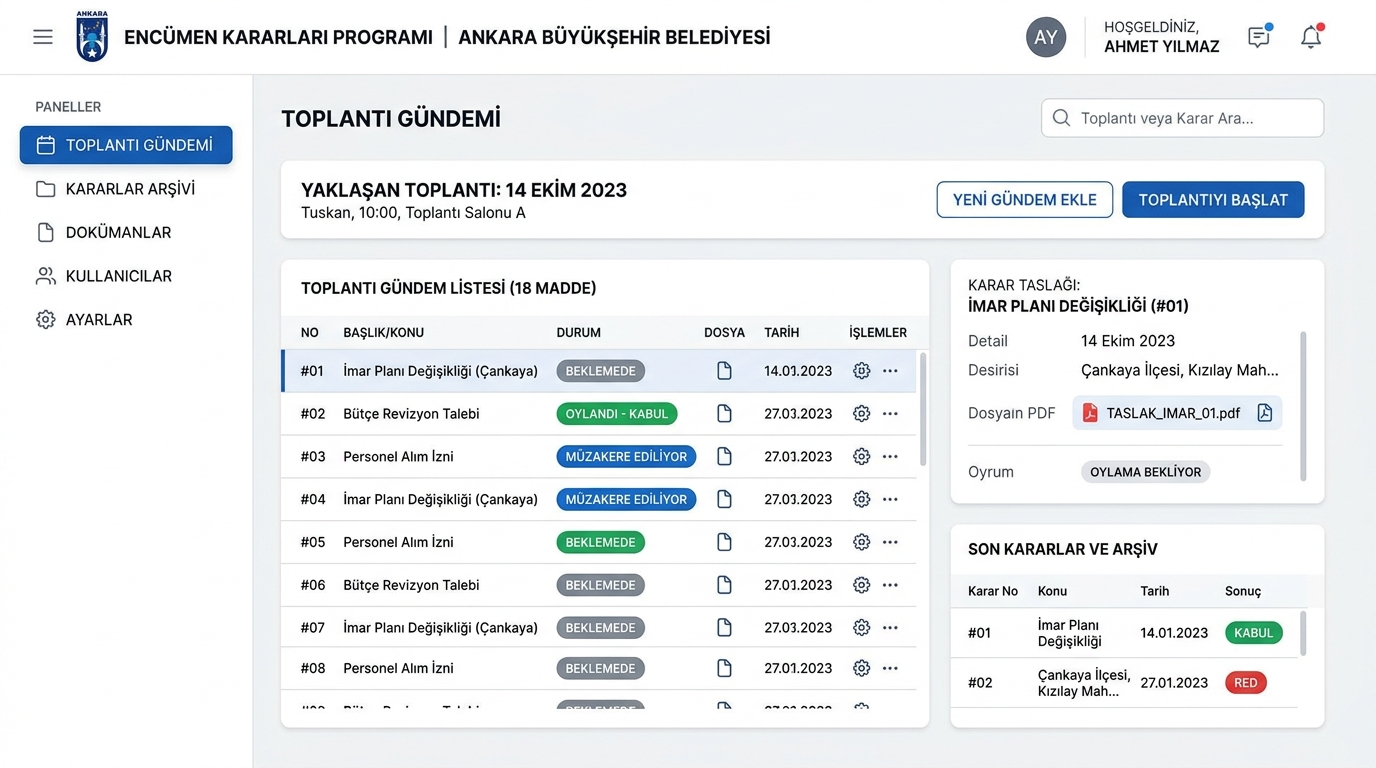Open the AY user avatar
Image resolution: width=1376 pixels, height=768 pixels.
click(1046, 37)
